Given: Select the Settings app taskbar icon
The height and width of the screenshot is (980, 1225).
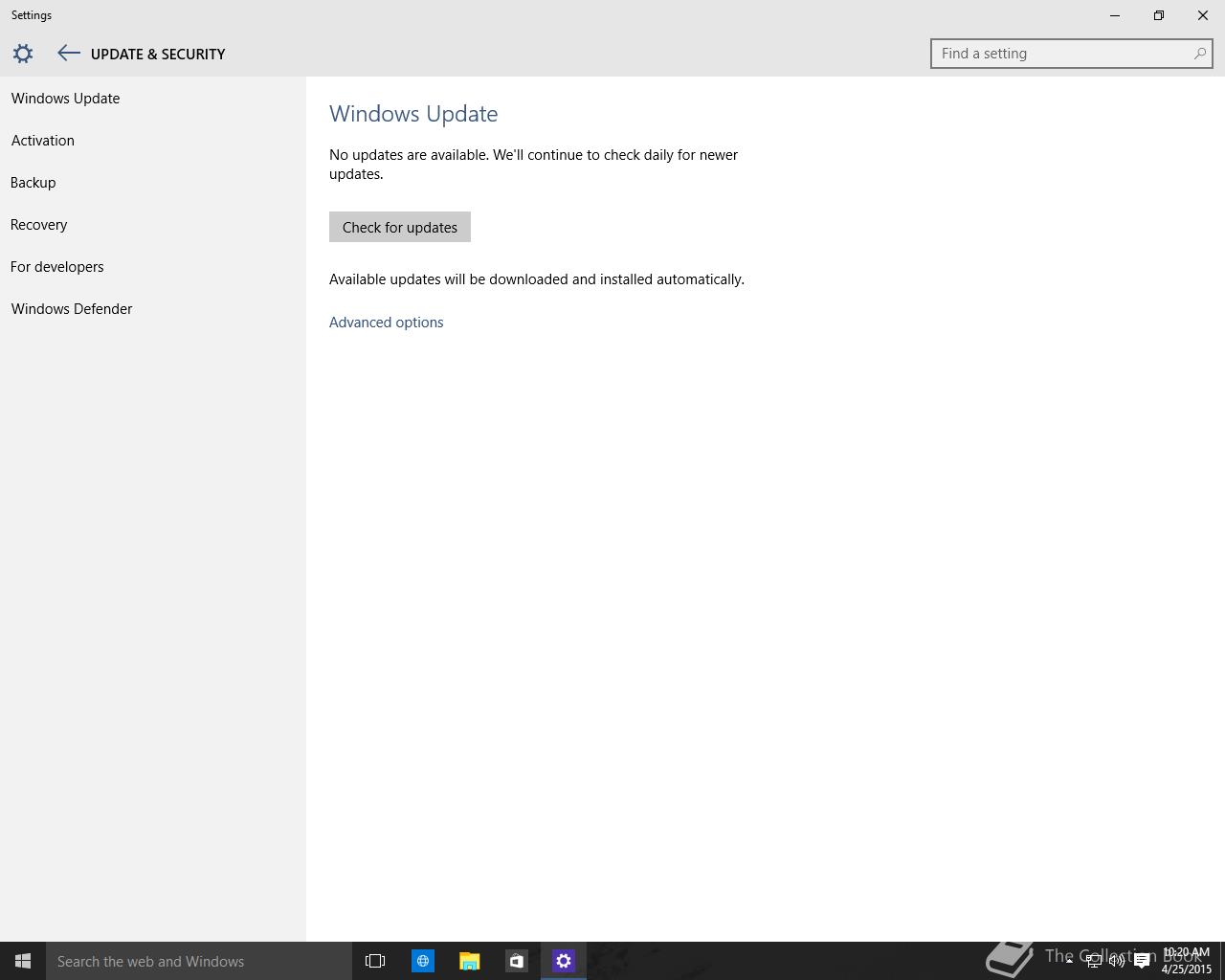Looking at the screenshot, I should pyautogui.click(x=564, y=961).
